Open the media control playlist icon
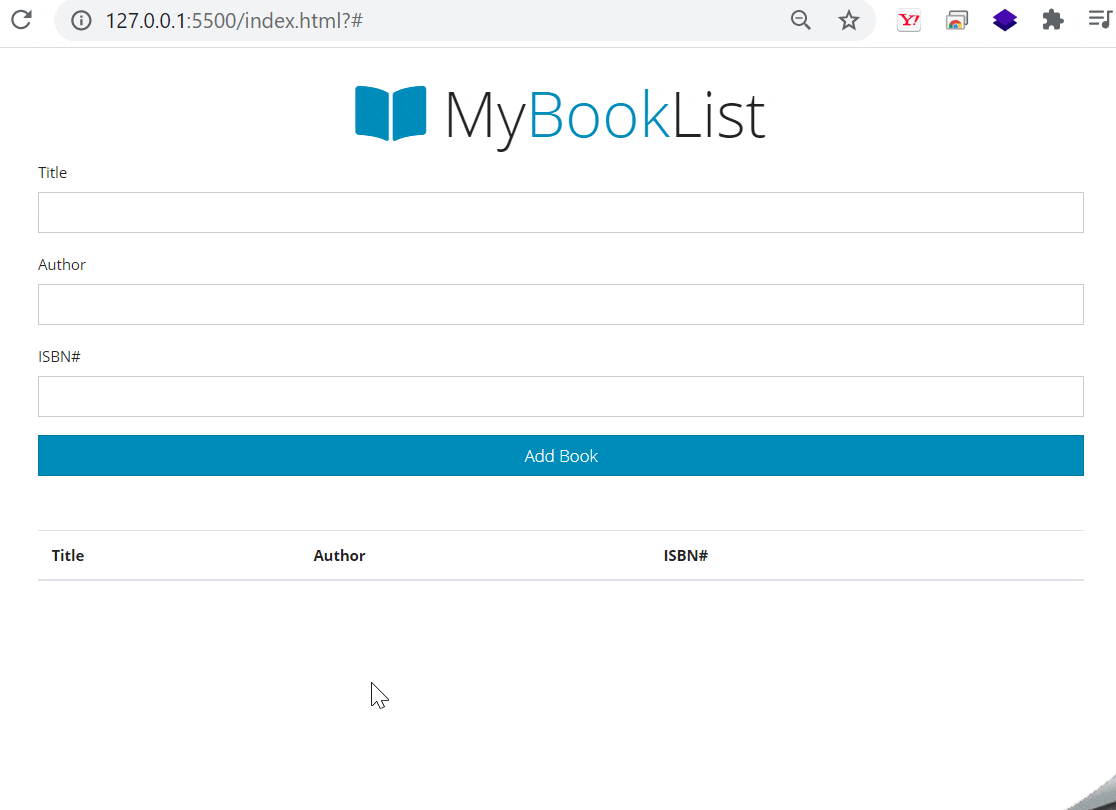The width and height of the screenshot is (1116, 810). coord(1100,19)
